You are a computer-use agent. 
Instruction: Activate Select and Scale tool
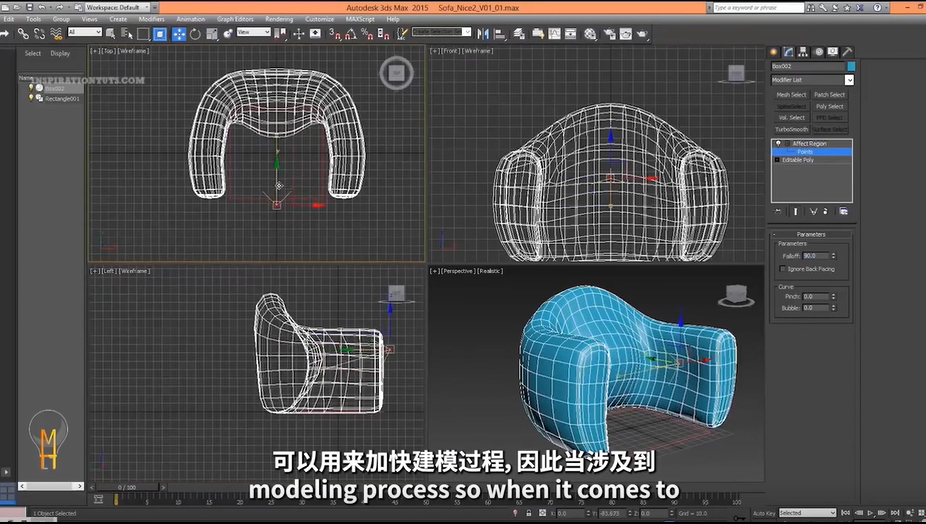211,34
